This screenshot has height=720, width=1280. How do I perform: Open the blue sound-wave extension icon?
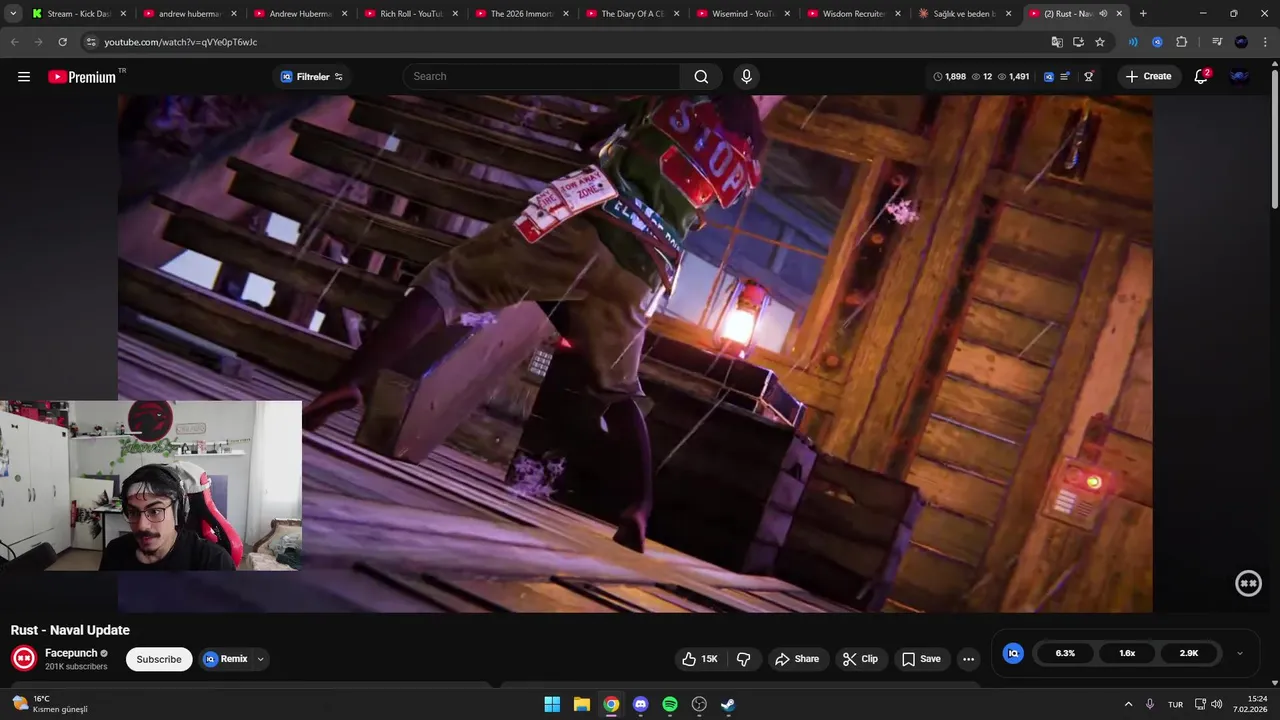point(1133,42)
